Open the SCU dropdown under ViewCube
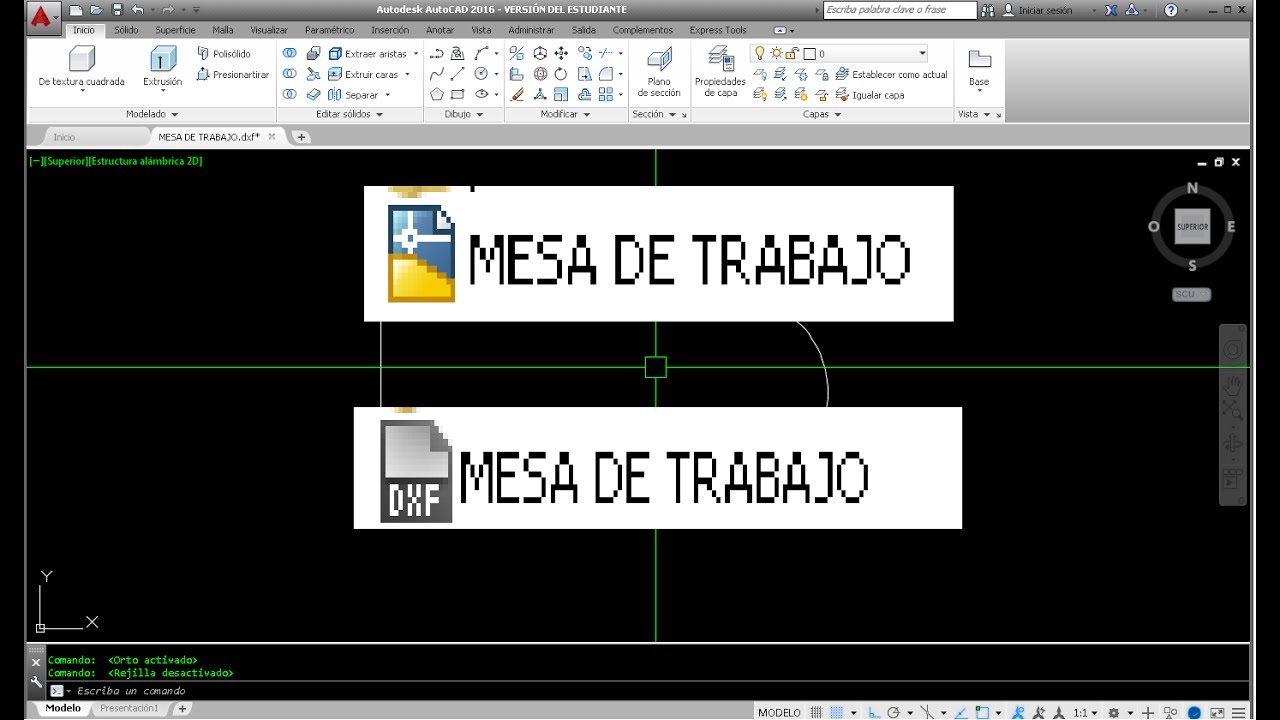1280x720 pixels. tap(1192, 294)
